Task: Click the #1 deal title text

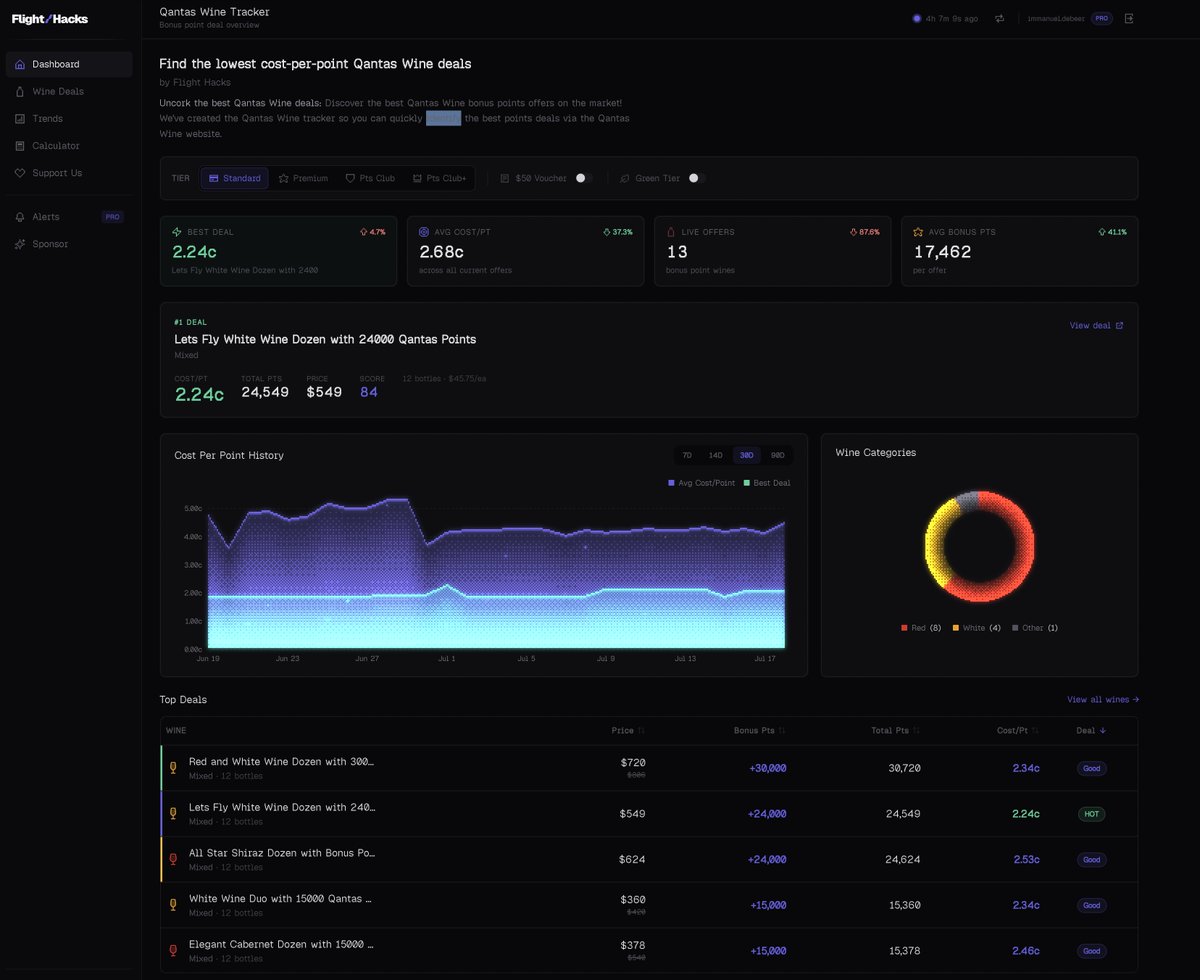Action: (x=325, y=339)
